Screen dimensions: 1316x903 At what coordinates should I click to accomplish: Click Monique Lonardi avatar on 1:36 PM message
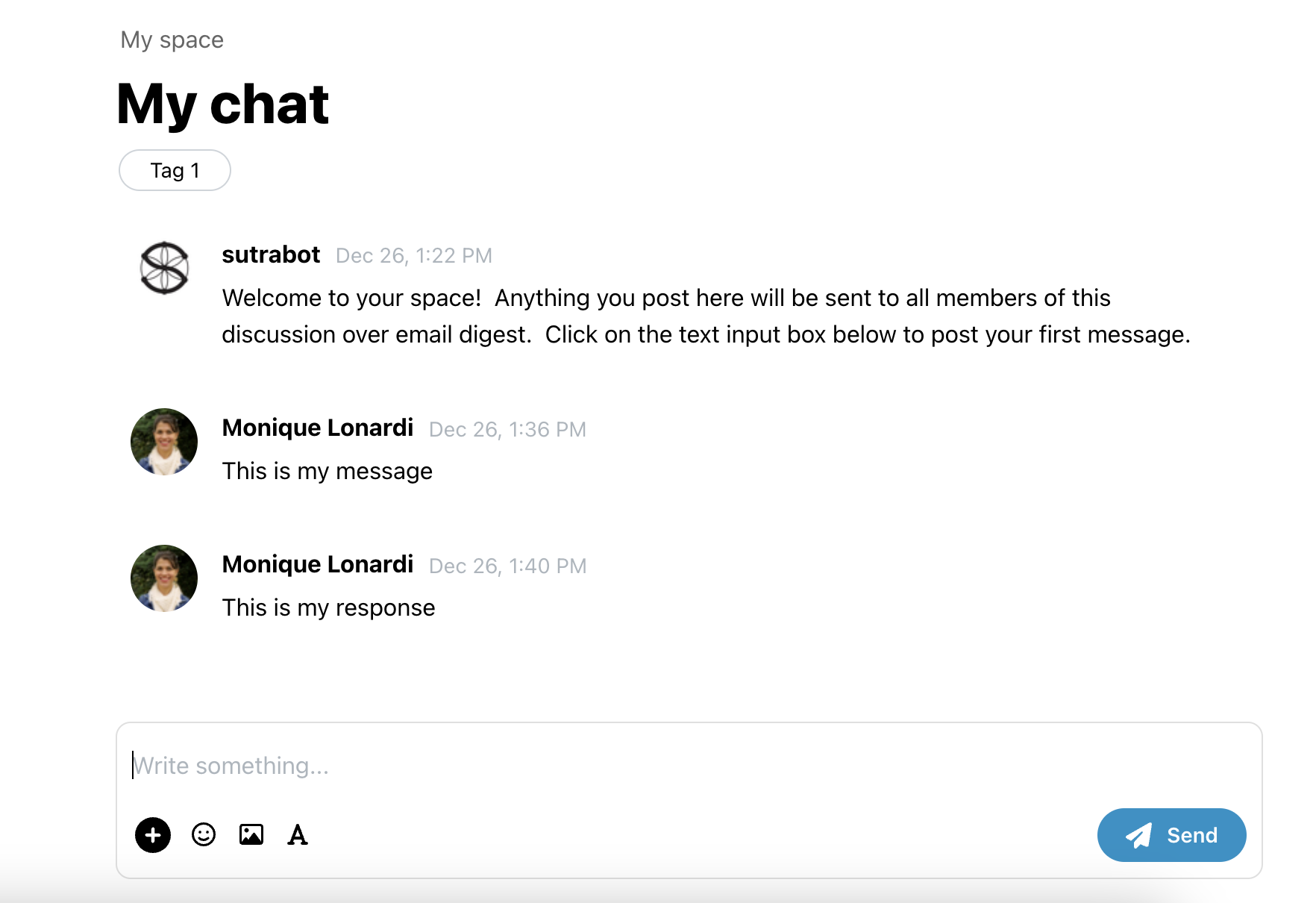pos(164,442)
